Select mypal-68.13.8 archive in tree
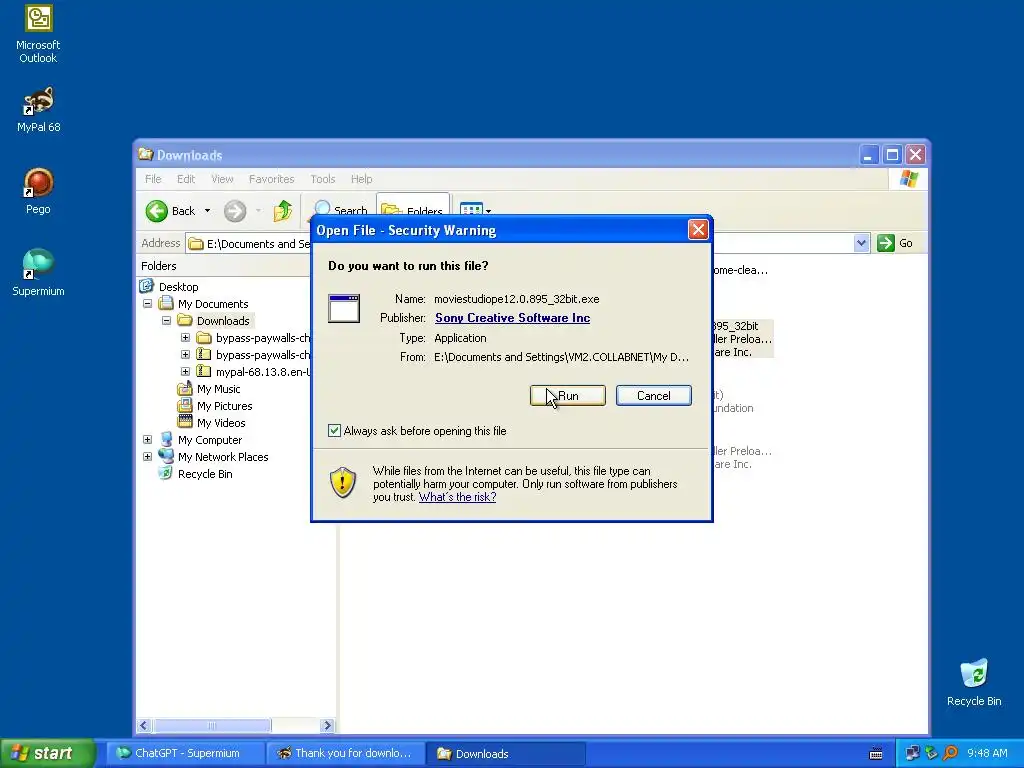Screen dimensions: 1024x768 [x=263, y=372]
